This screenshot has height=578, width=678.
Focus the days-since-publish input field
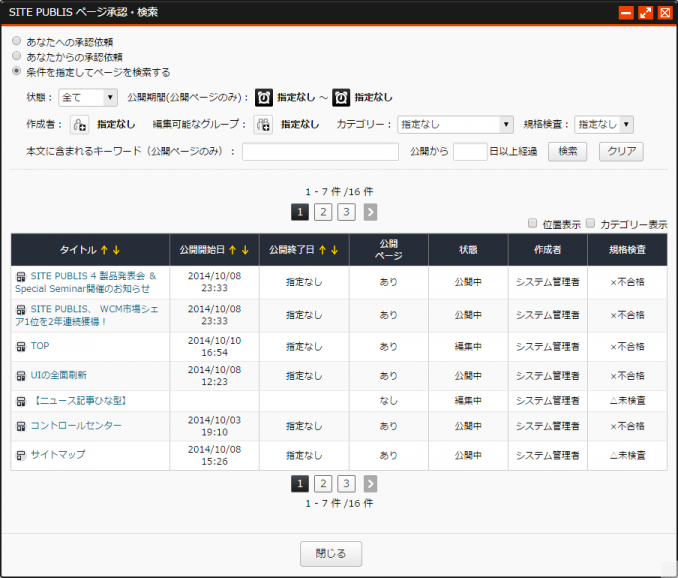point(470,152)
